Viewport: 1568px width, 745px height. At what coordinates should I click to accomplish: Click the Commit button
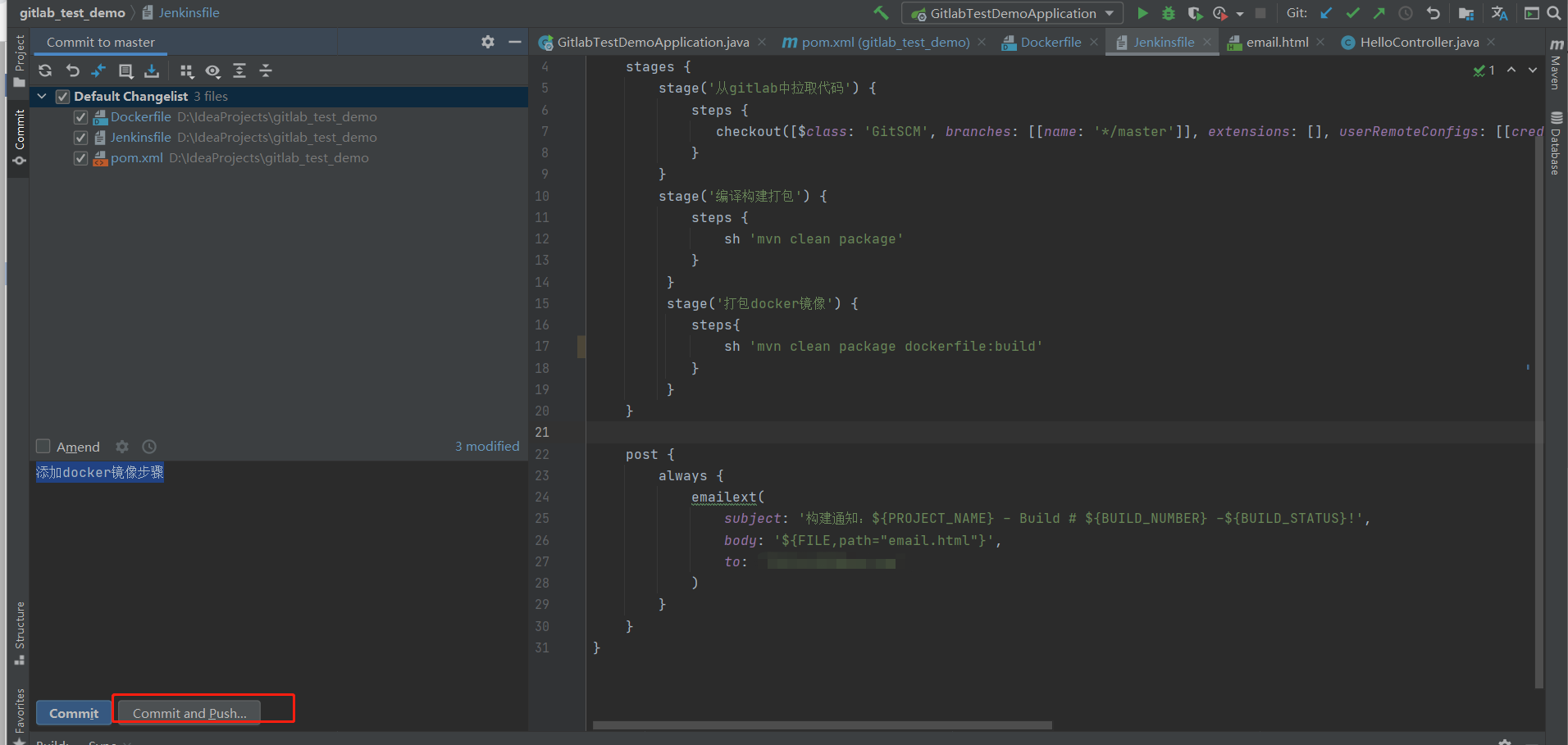[x=74, y=713]
